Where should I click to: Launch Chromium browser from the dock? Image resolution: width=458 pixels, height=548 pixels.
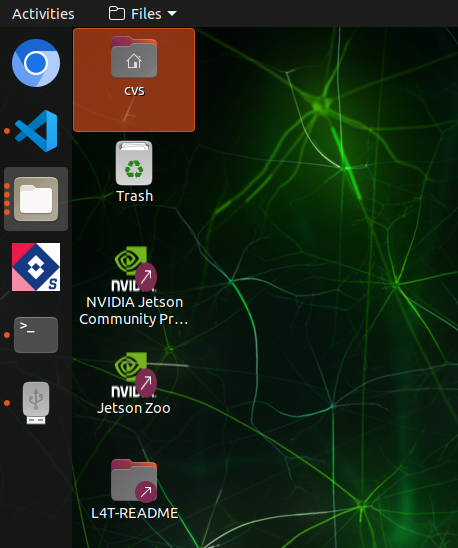tap(36, 63)
